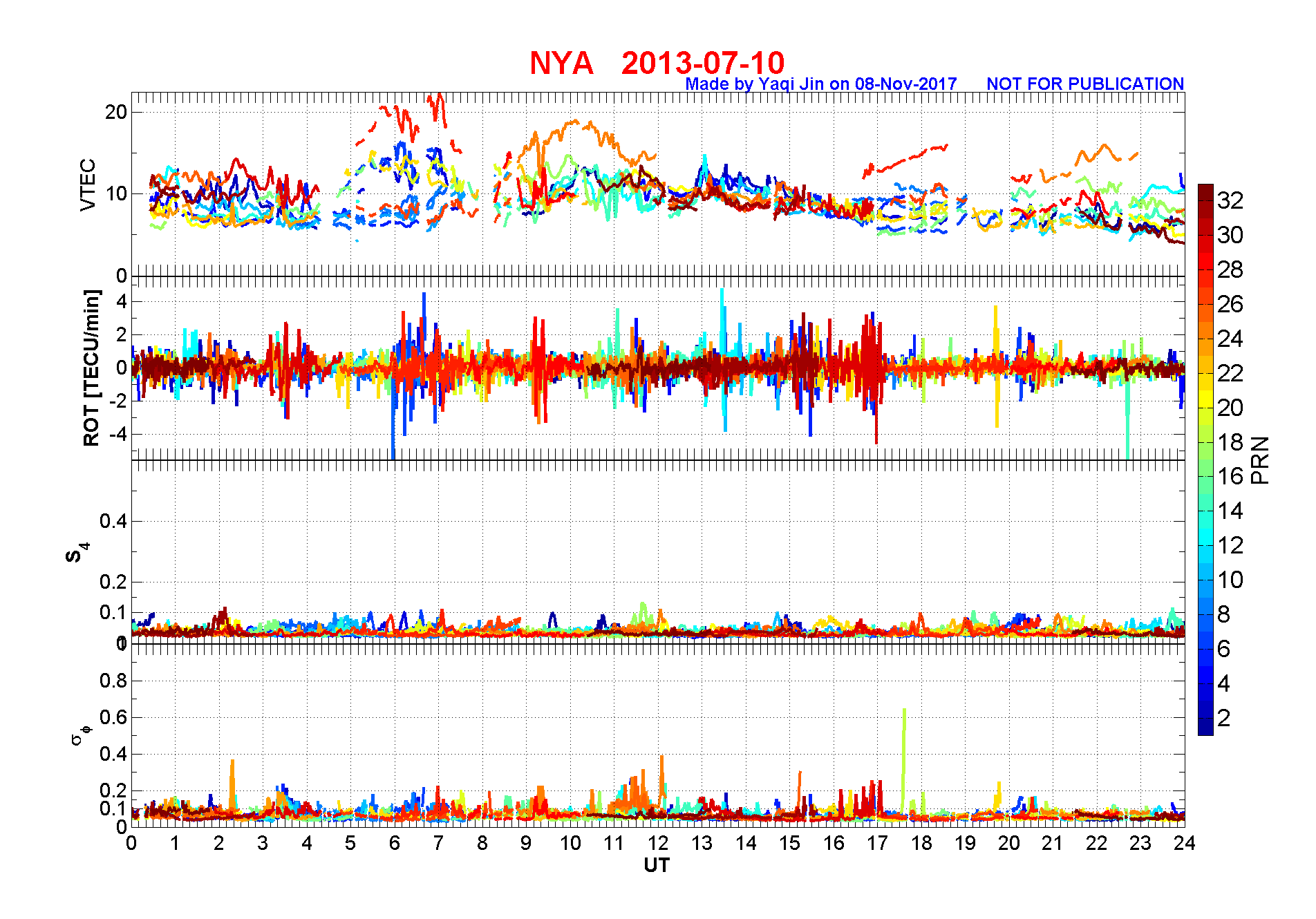Click the "20" tick label on the VTEC axis

(116, 112)
